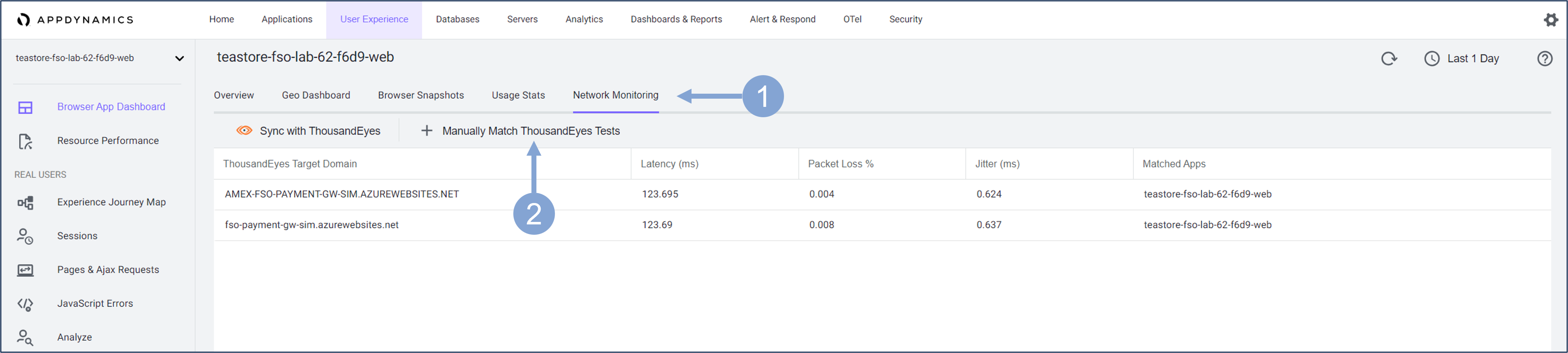Select the AMEX-FSO-PAYMENT-GW-SIM.AZUREWEBSITES.NET row
This screenshot has height=353, width=1568.
pyautogui.click(x=341, y=194)
